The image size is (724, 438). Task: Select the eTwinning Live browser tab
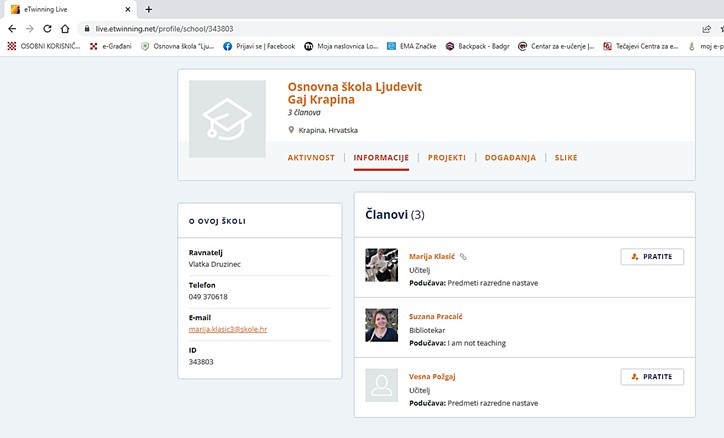(x=70, y=9)
